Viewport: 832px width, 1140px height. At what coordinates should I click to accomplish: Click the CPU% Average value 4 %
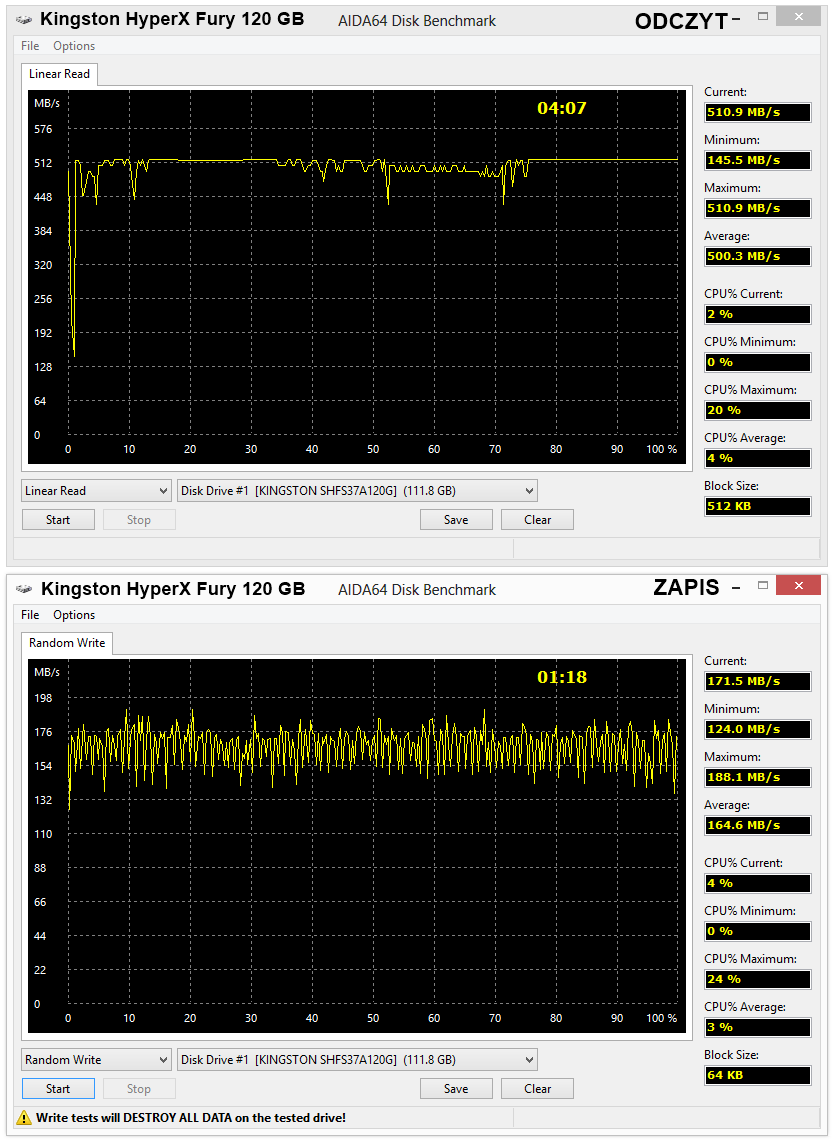[x=757, y=459]
